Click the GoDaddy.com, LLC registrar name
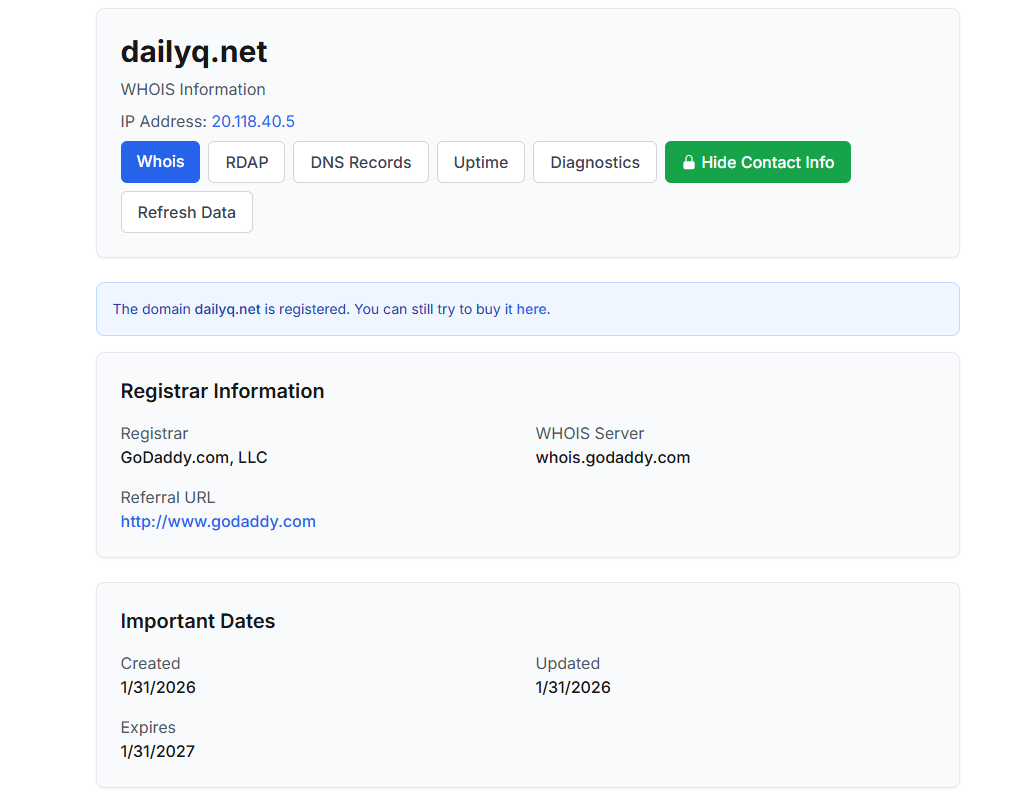 click(x=194, y=457)
